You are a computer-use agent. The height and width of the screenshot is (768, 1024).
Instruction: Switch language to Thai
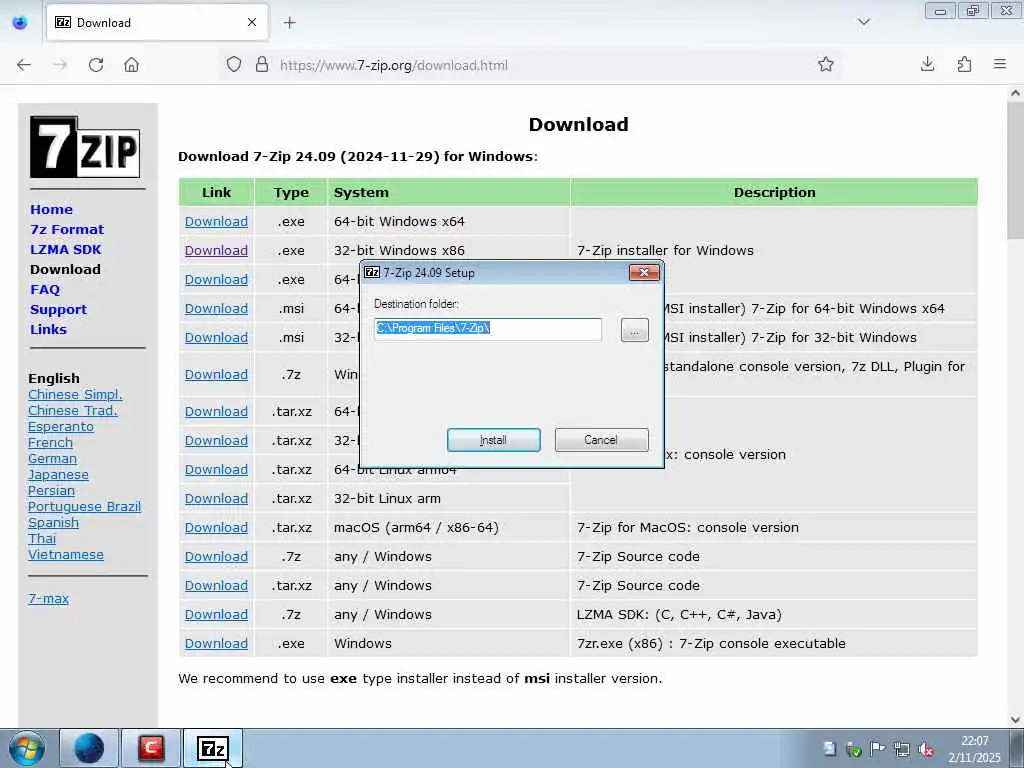(x=42, y=539)
